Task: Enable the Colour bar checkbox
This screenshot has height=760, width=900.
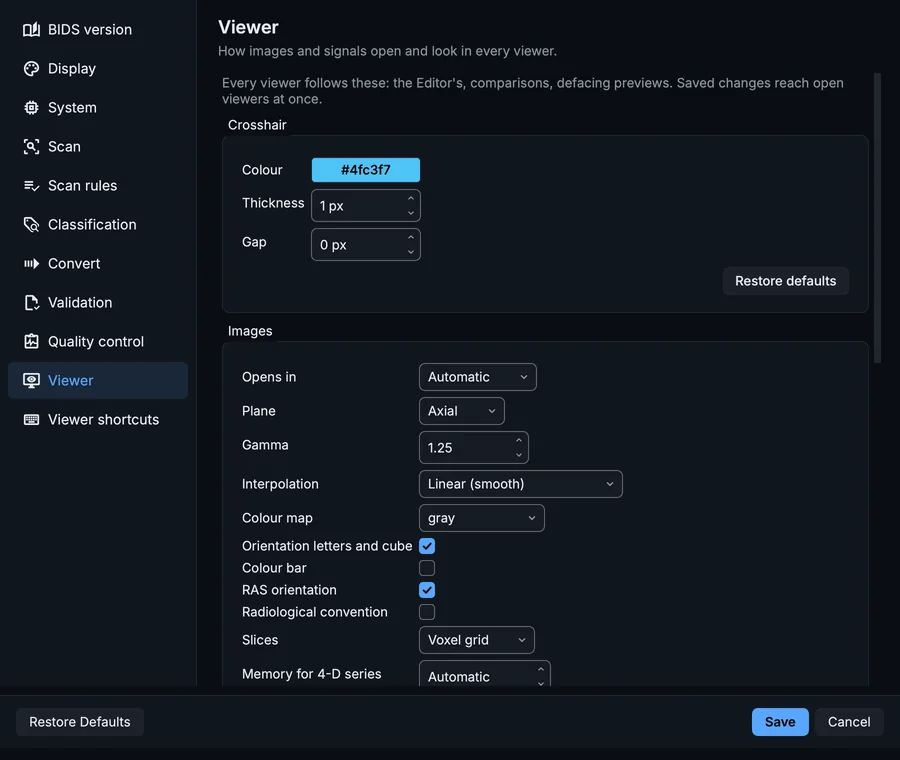Action: point(427,568)
